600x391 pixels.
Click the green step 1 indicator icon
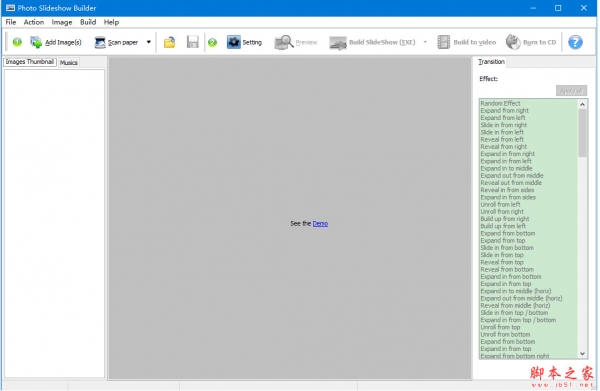(x=17, y=42)
